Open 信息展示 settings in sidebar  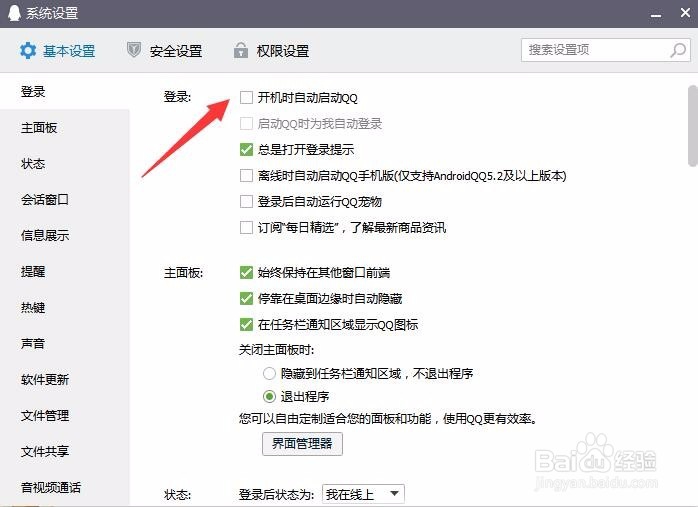[65, 235]
